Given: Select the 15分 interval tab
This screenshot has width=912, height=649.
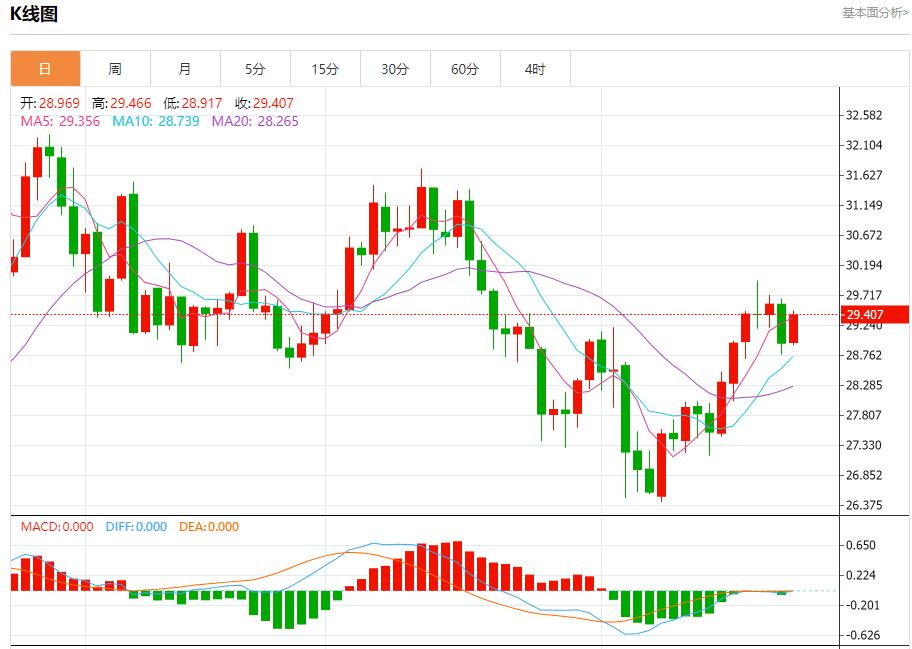Looking at the screenshot, I should [x=325, y=69].
